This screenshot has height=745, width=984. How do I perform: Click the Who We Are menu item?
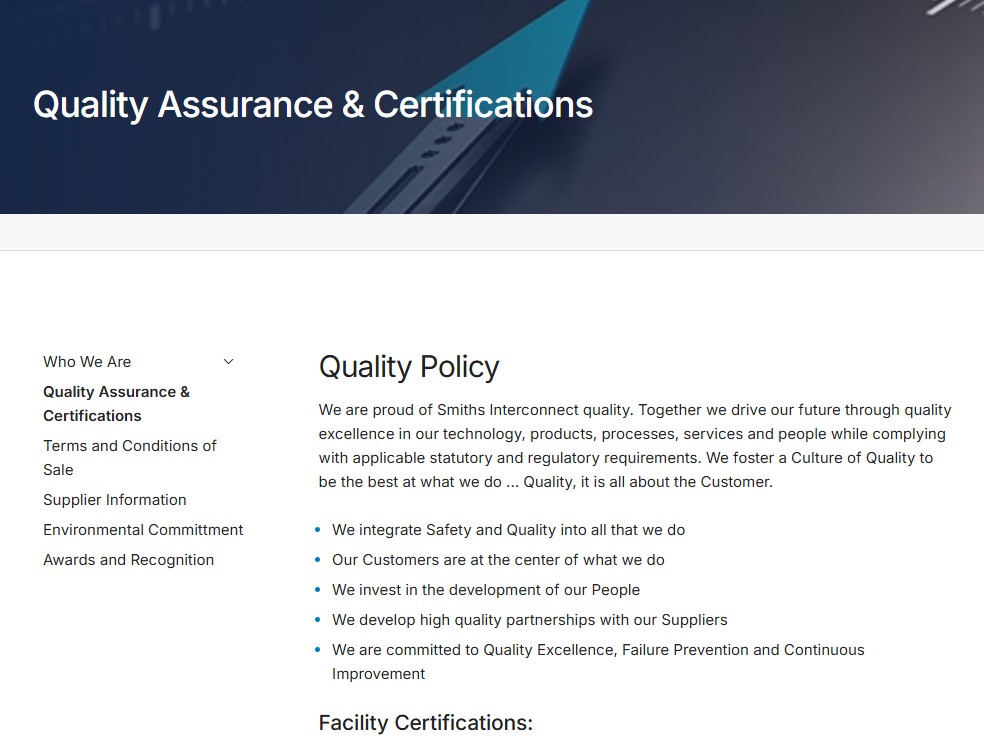(x=87, y=361)
